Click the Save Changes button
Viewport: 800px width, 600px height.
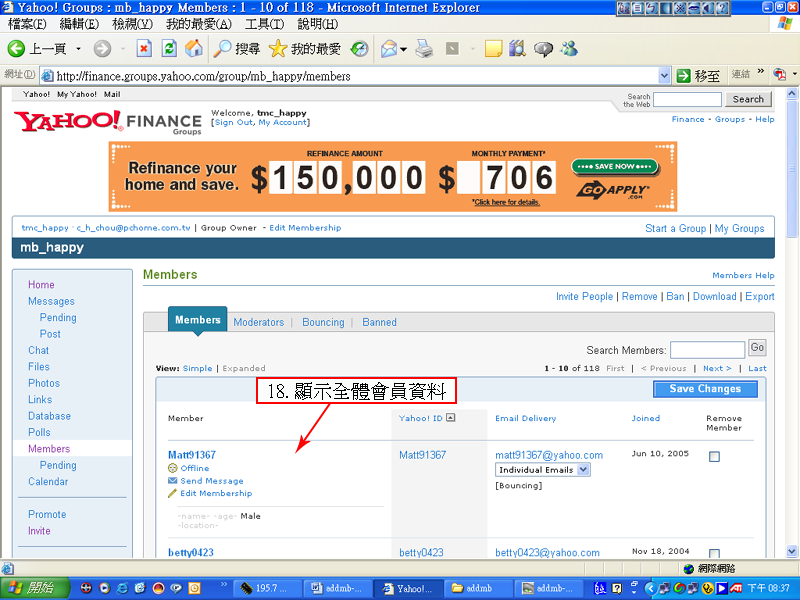[705, 389]
